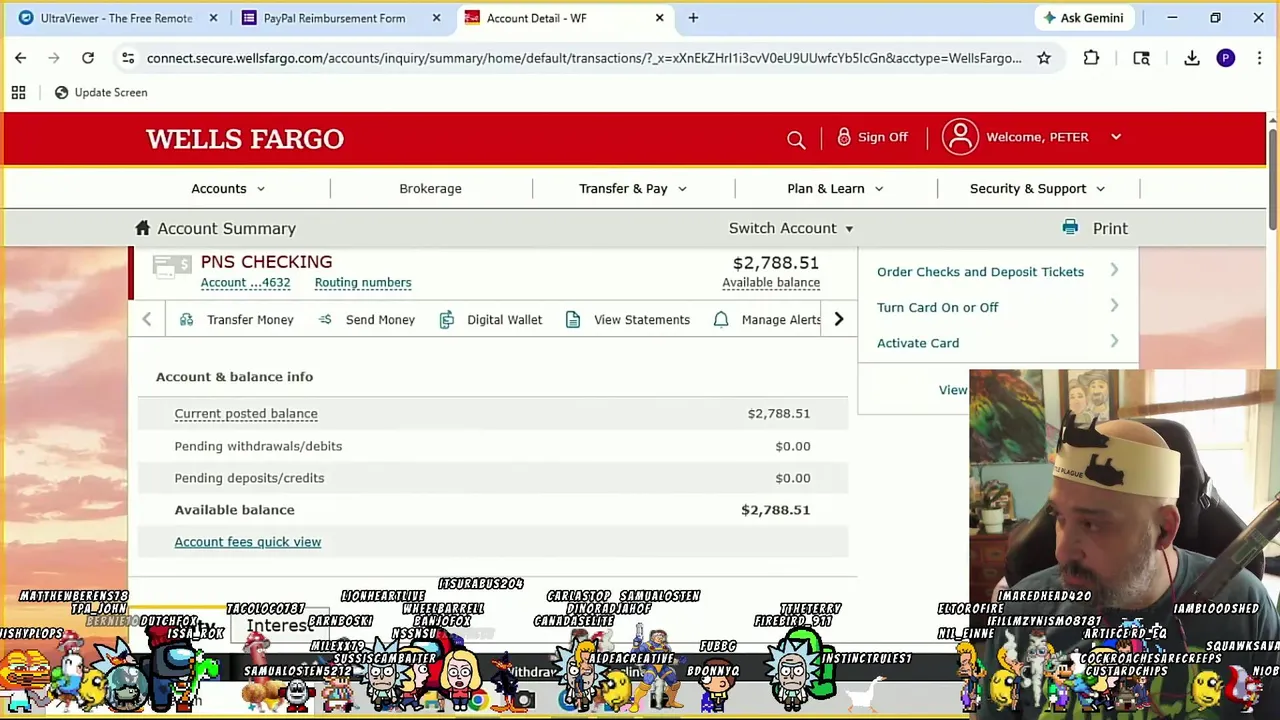Open the Welcome, PETER profile dropdown
1280x720 pixels.
1053,137
